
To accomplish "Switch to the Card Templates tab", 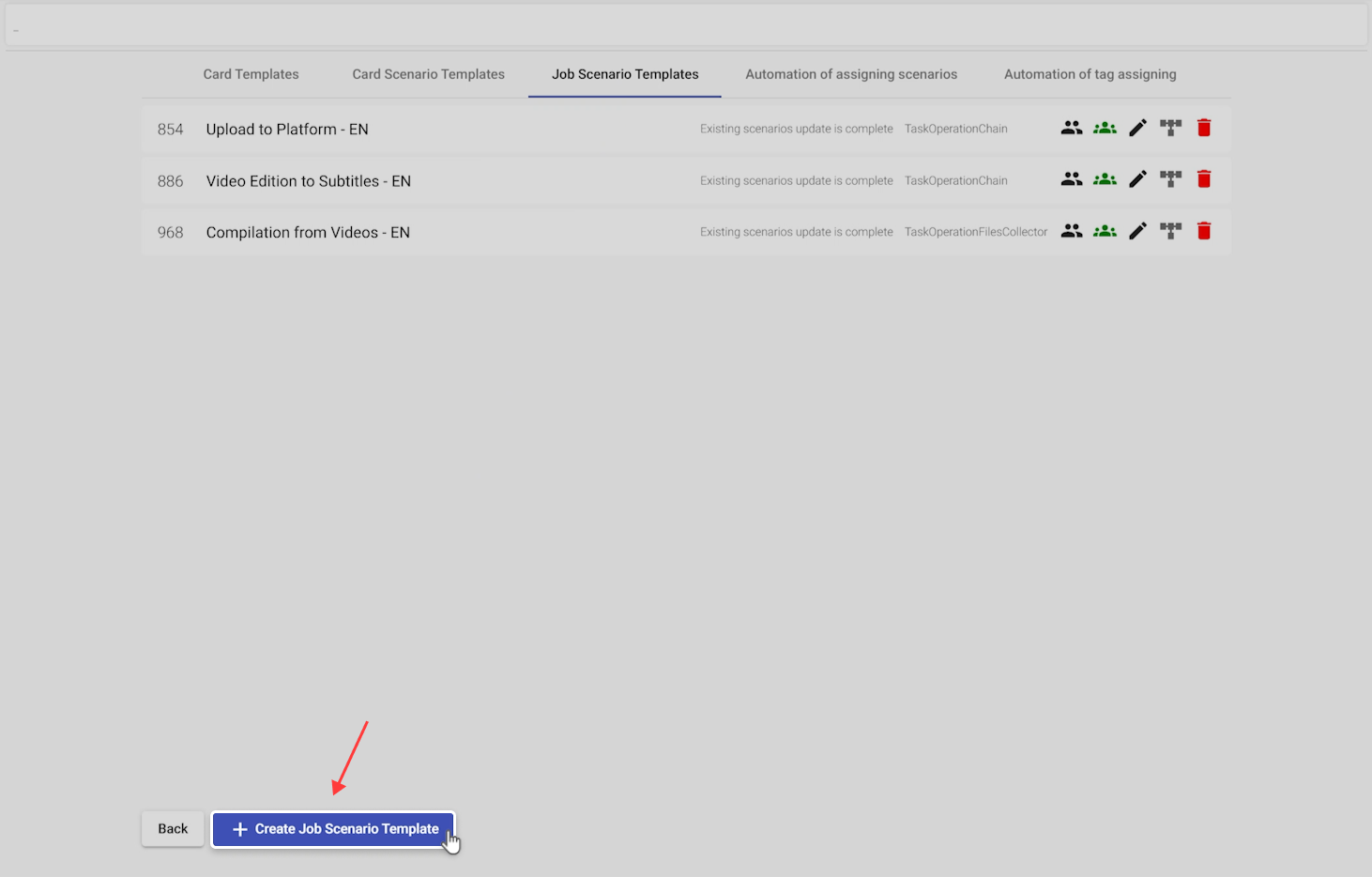I will click(x=251, y=74).
